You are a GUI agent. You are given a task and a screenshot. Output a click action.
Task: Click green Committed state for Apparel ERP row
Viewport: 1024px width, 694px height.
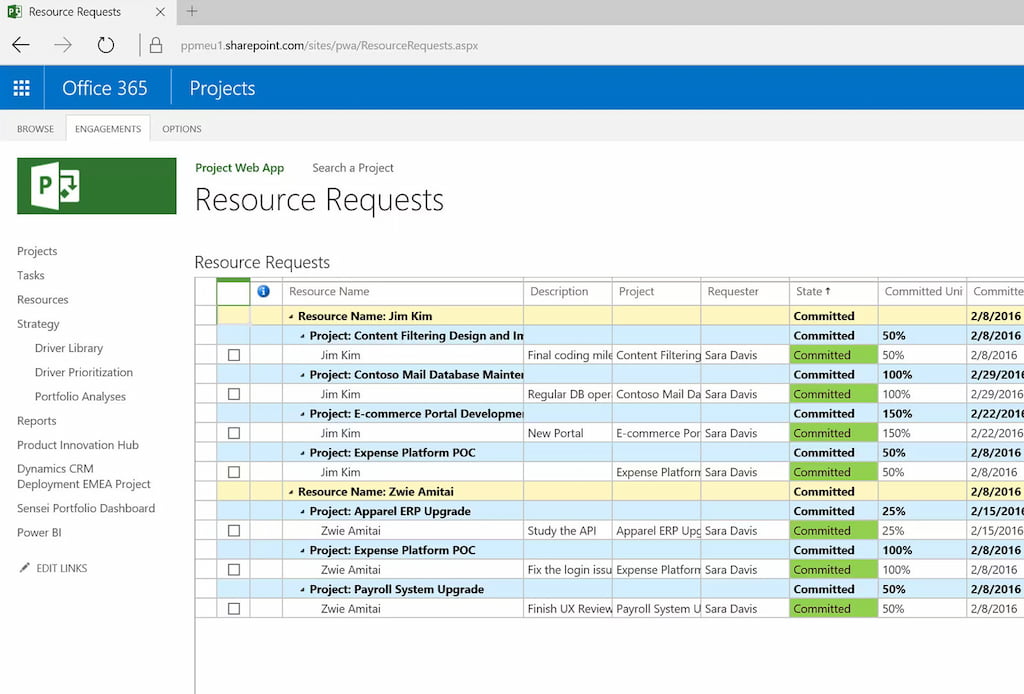click(833, 531)
